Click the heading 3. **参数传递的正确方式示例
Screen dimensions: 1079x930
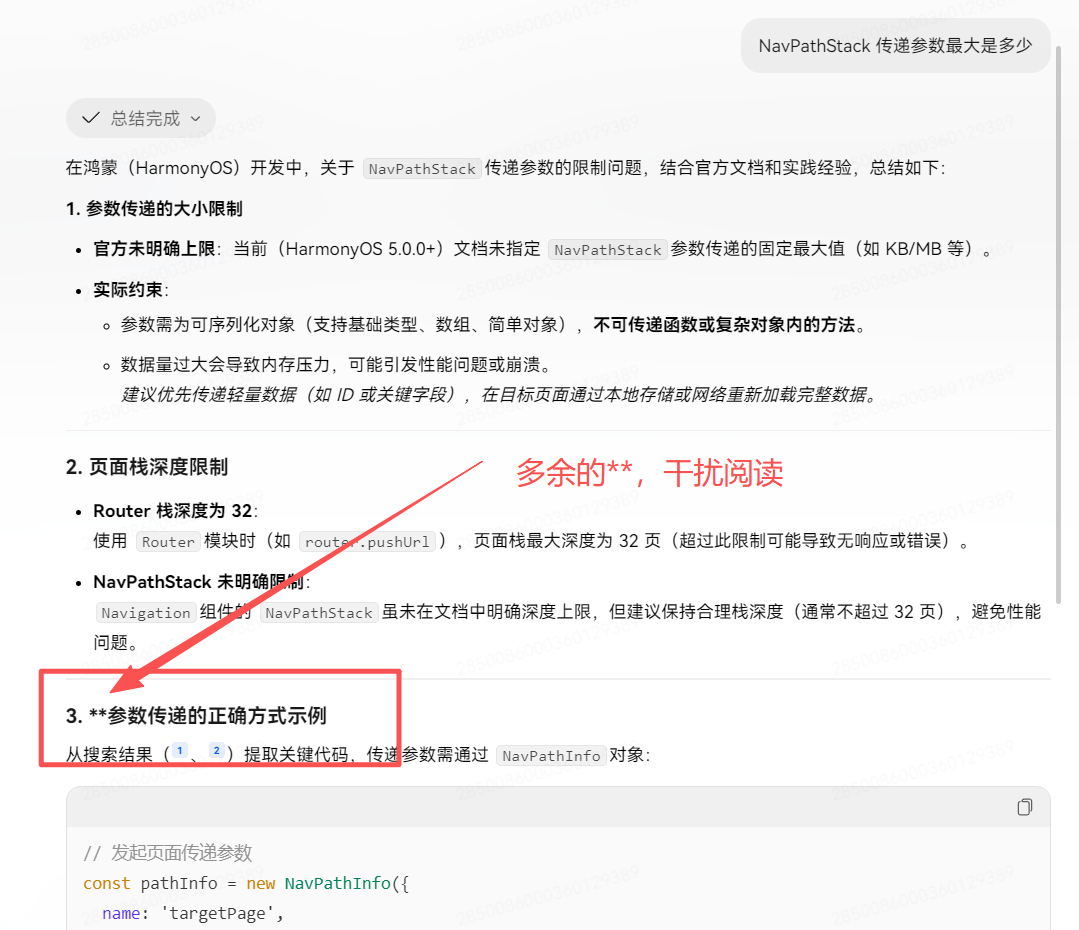pyautogui.click(x=196, y=716)
